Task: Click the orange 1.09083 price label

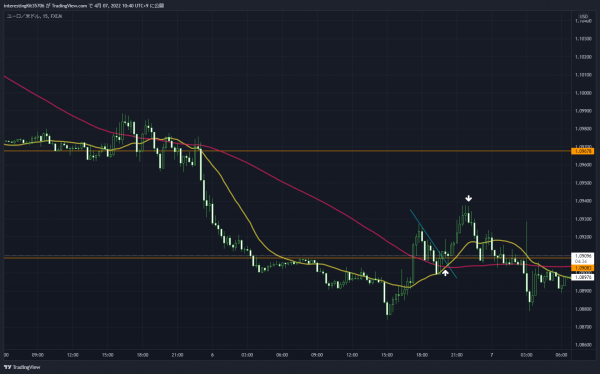Action: click(x=583, y=268)
